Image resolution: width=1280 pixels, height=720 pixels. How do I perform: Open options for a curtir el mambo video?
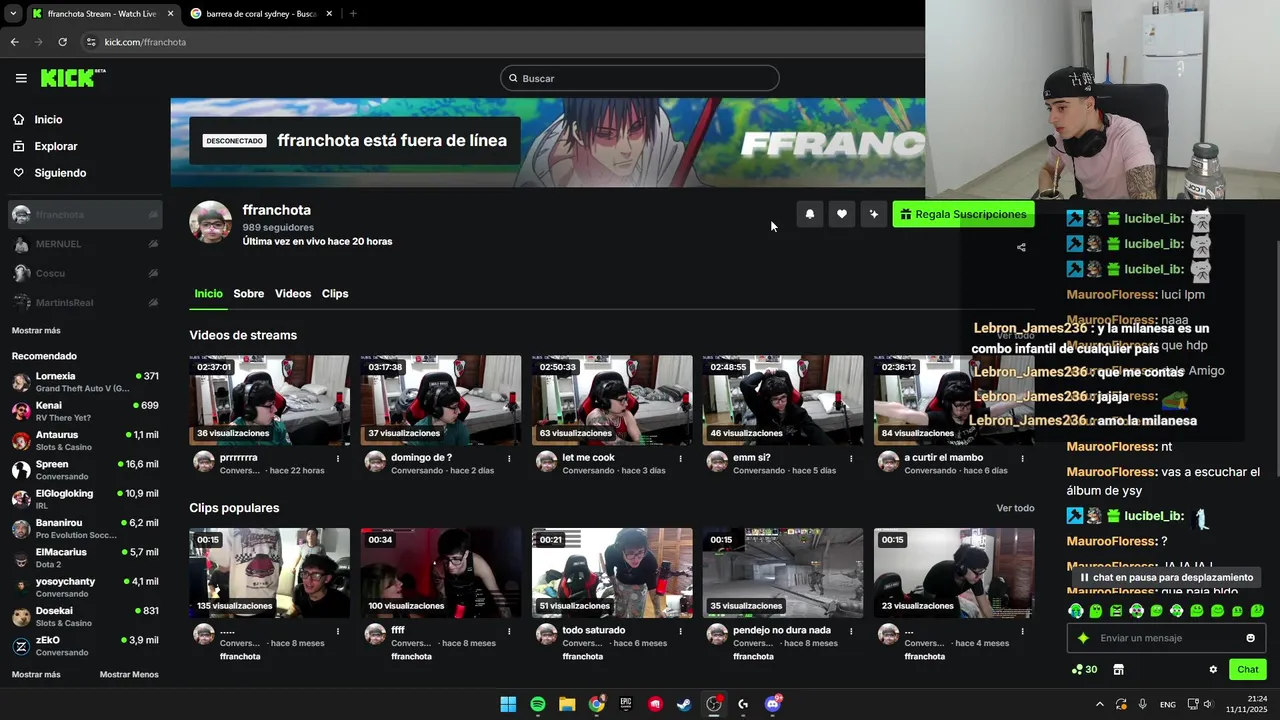(1022, 459)
